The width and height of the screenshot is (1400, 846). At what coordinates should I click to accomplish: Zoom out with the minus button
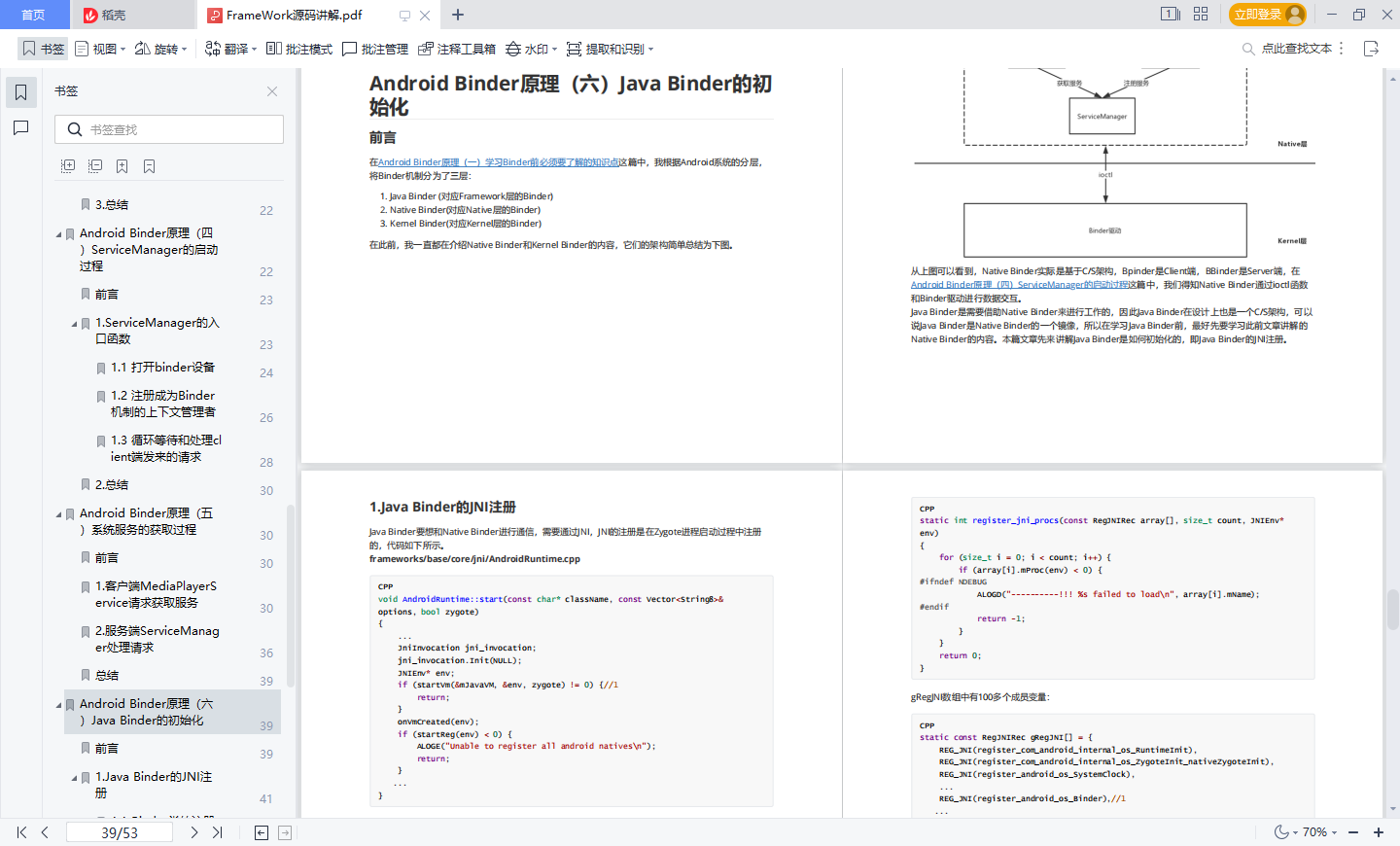pyautogui.click(x=1353, y=832)
